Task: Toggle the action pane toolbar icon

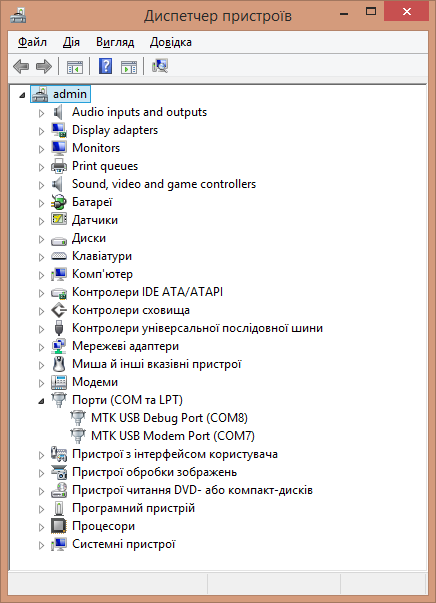Action: point(129,67)
